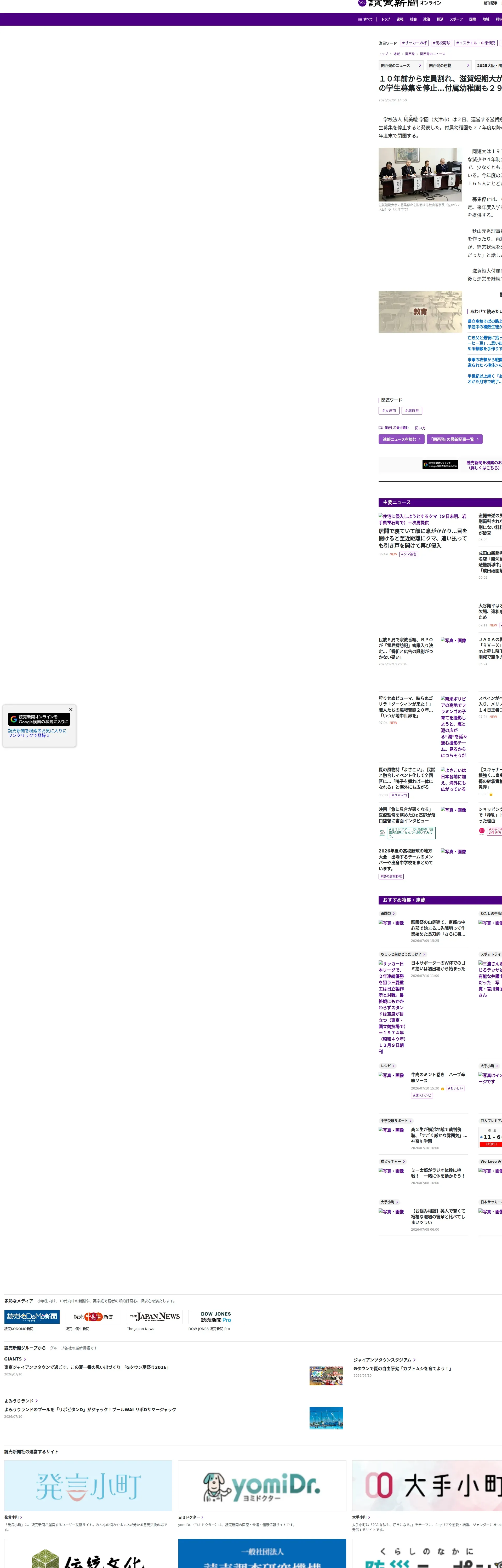Open the ヨミドクター site link below banner
Screen dimensions: 502x1568
[191, 1518]
